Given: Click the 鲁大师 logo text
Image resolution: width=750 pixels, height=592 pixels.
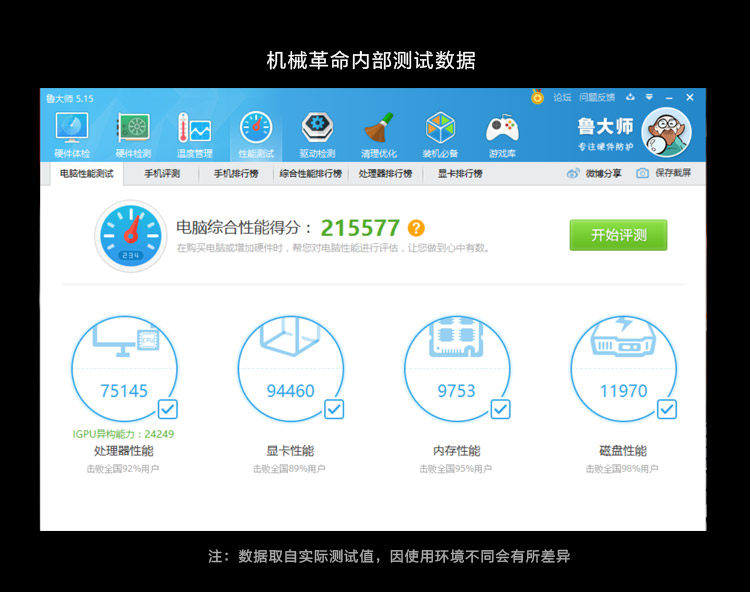Looking at the screenshot, I should coord(605,127).
